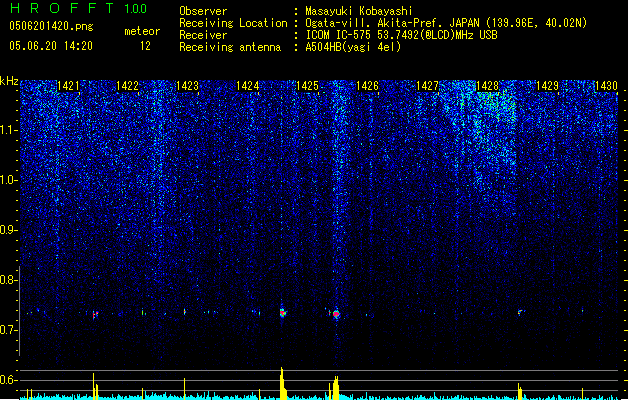Click the strongest meteor echo below 1425

[283, 313]
